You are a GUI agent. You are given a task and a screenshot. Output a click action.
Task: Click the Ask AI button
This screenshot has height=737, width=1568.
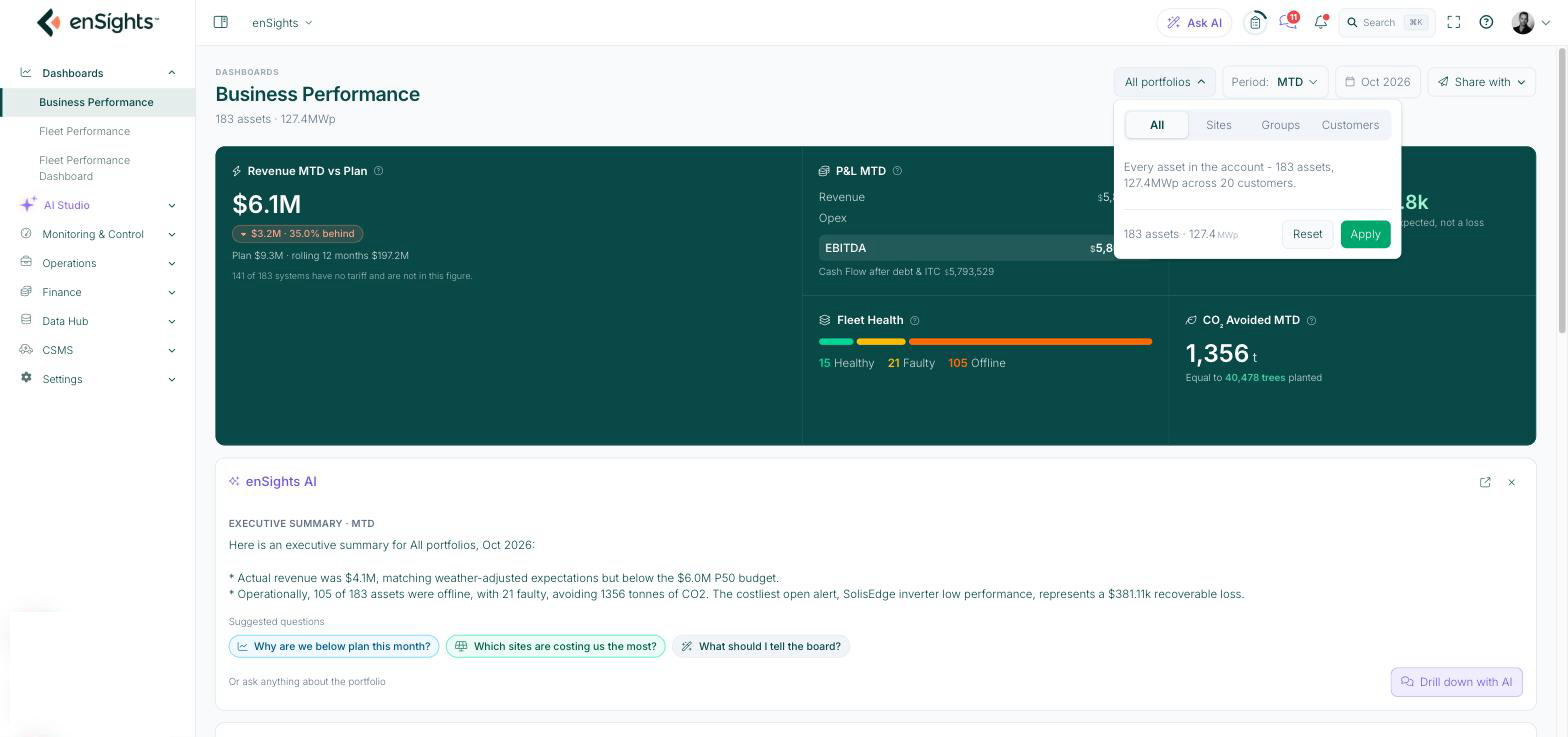point(1194,22)
